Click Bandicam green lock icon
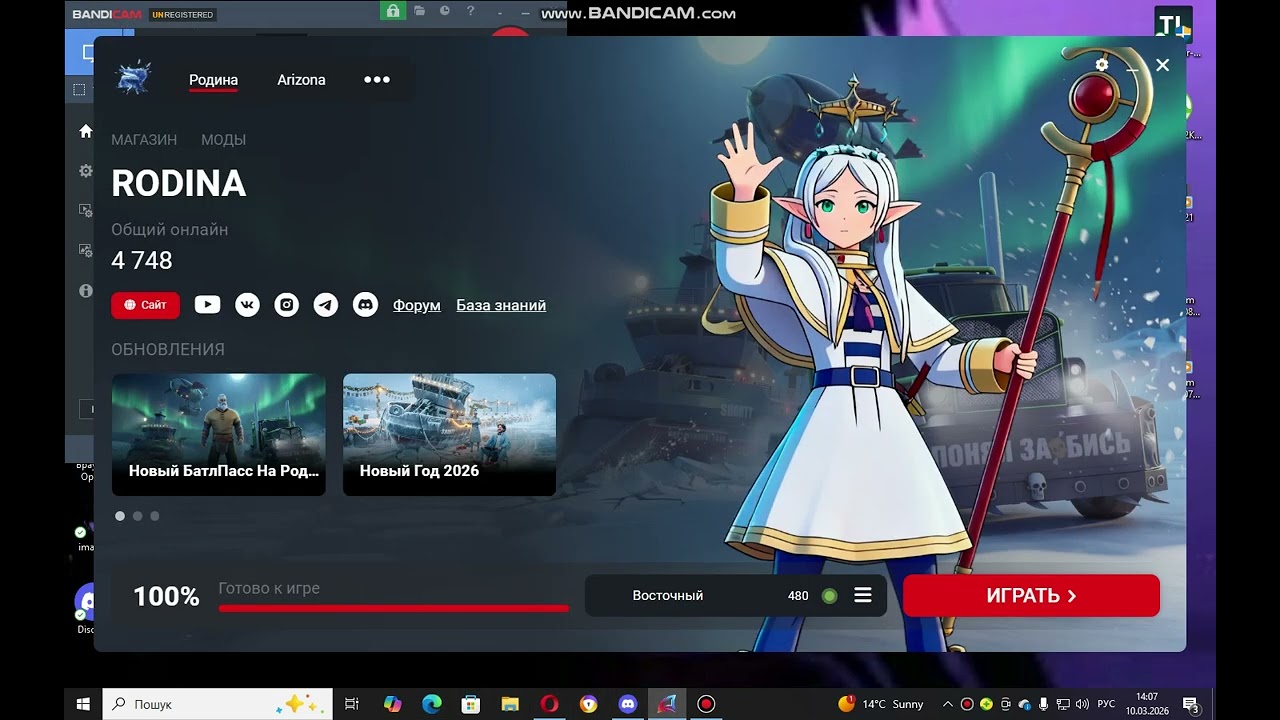 coord(392,11)
